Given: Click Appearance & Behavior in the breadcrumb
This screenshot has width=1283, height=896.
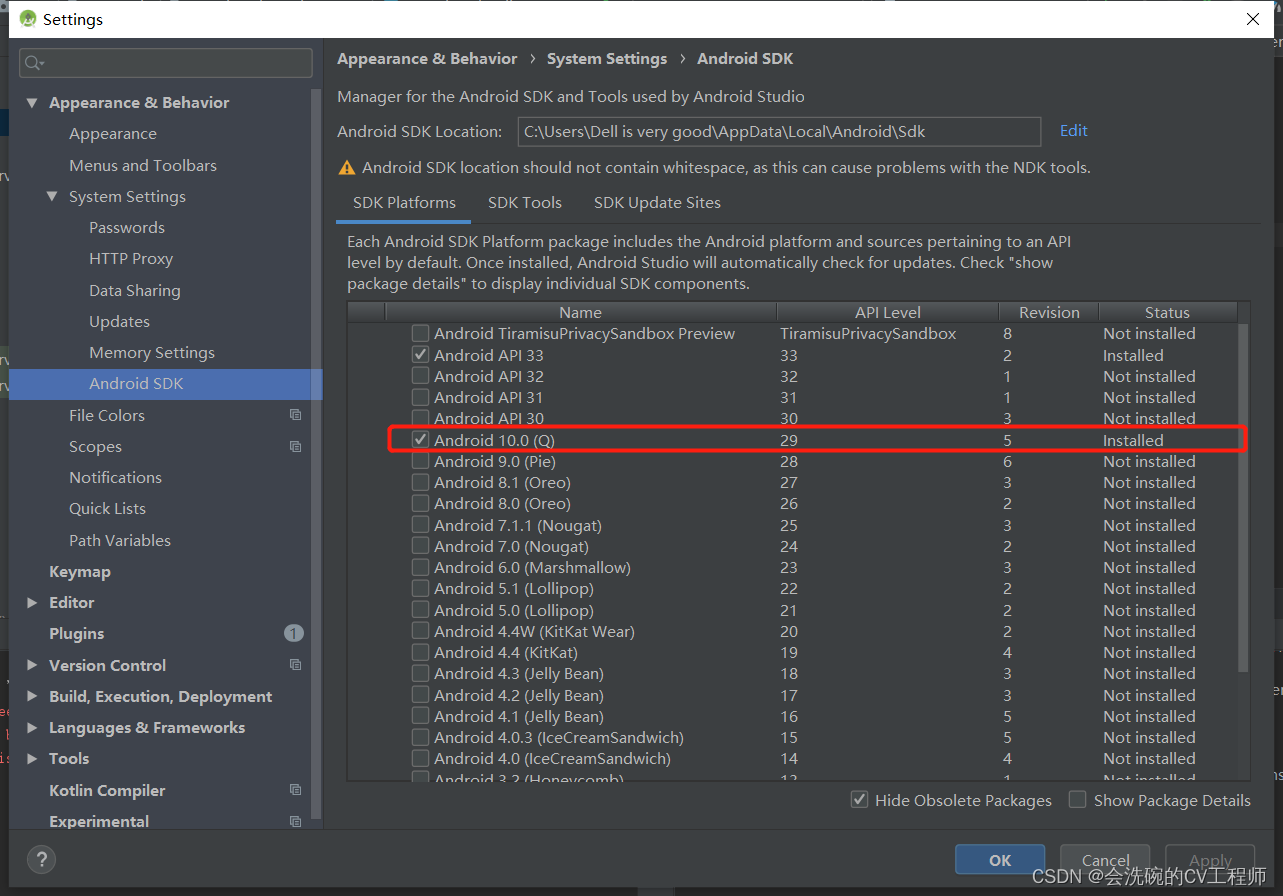Looking at the screenshot, I should 427,59.
